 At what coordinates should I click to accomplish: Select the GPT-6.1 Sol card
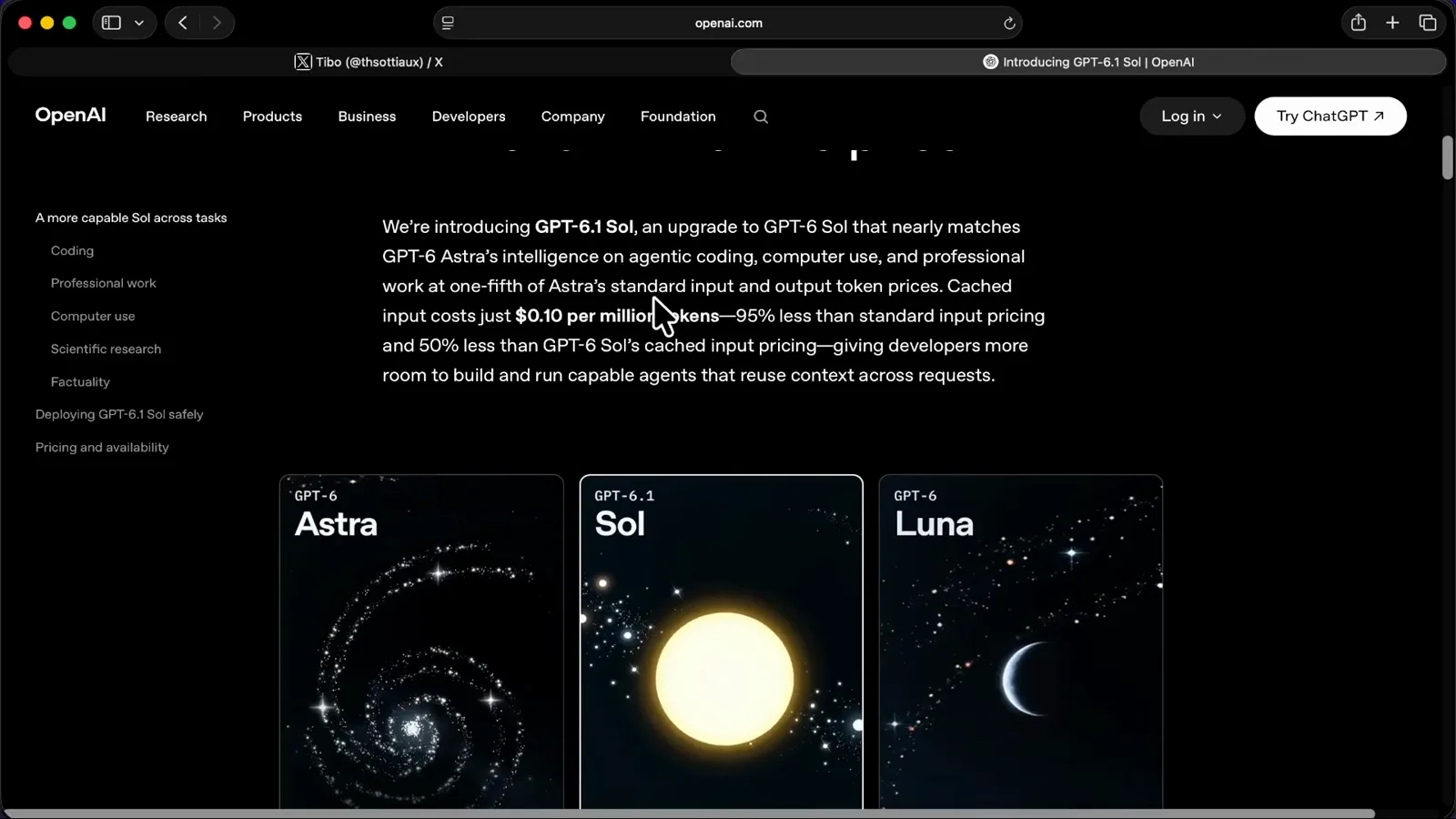pyautogui.click(x=721, y=642)
